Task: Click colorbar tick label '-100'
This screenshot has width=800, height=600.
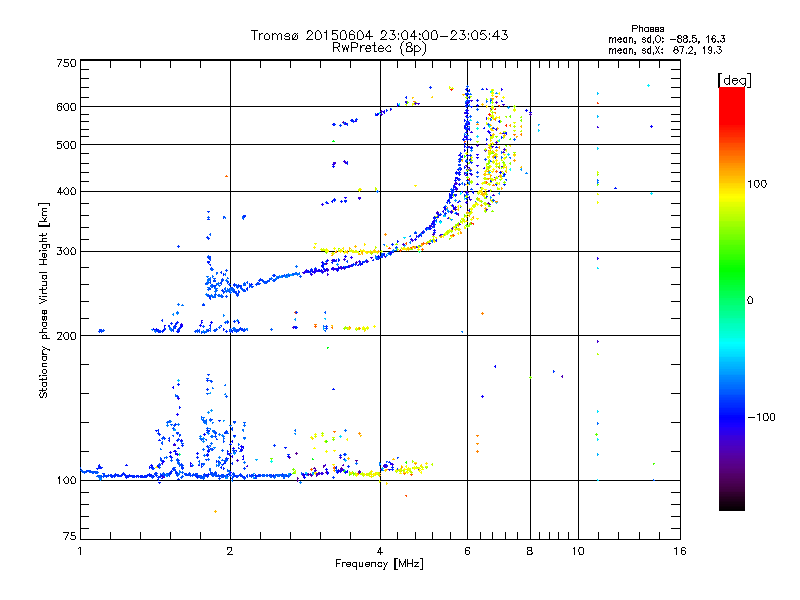Action: coord(761,417)
